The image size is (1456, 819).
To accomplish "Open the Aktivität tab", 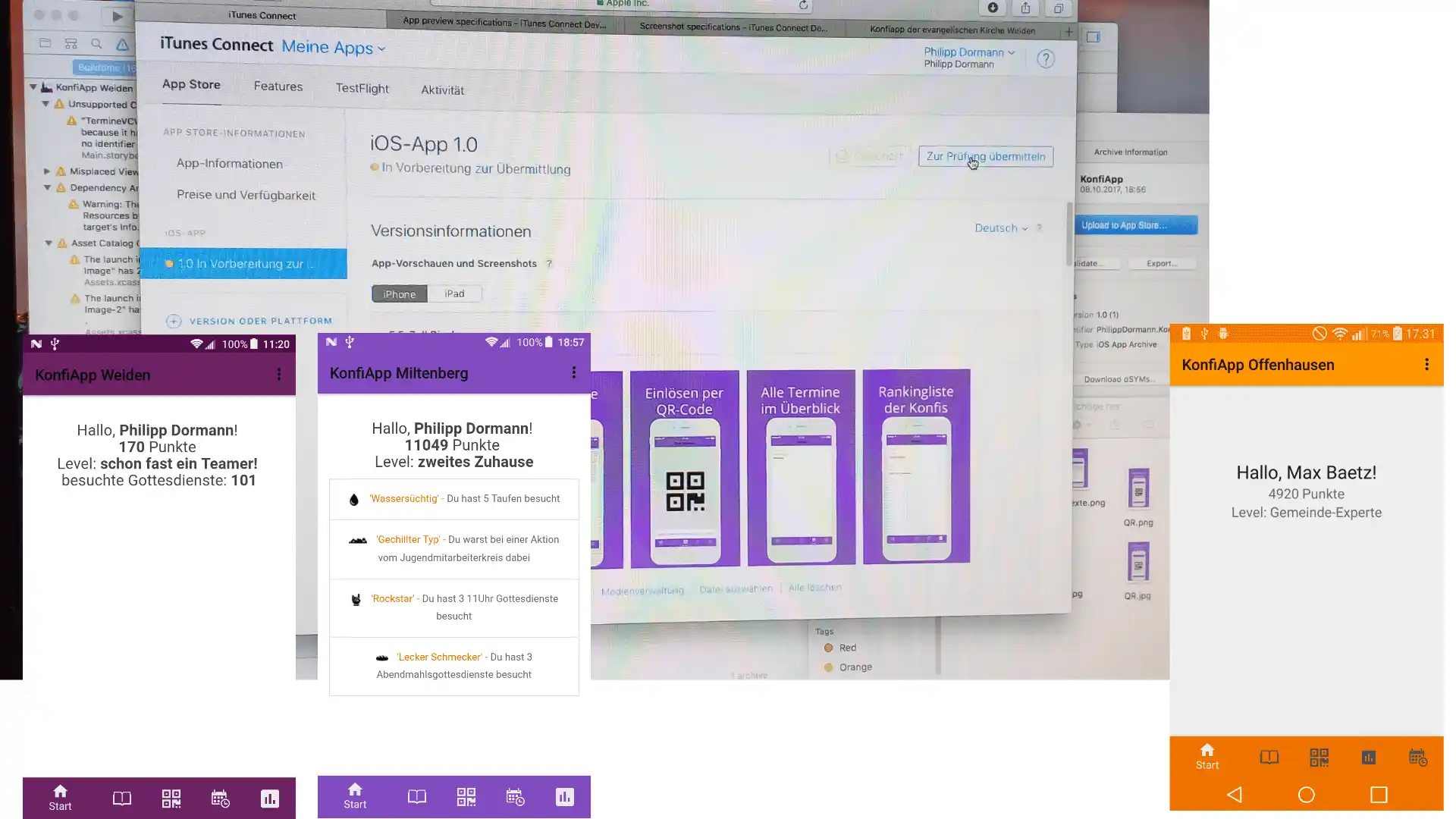I will click(x=443, y=90).
